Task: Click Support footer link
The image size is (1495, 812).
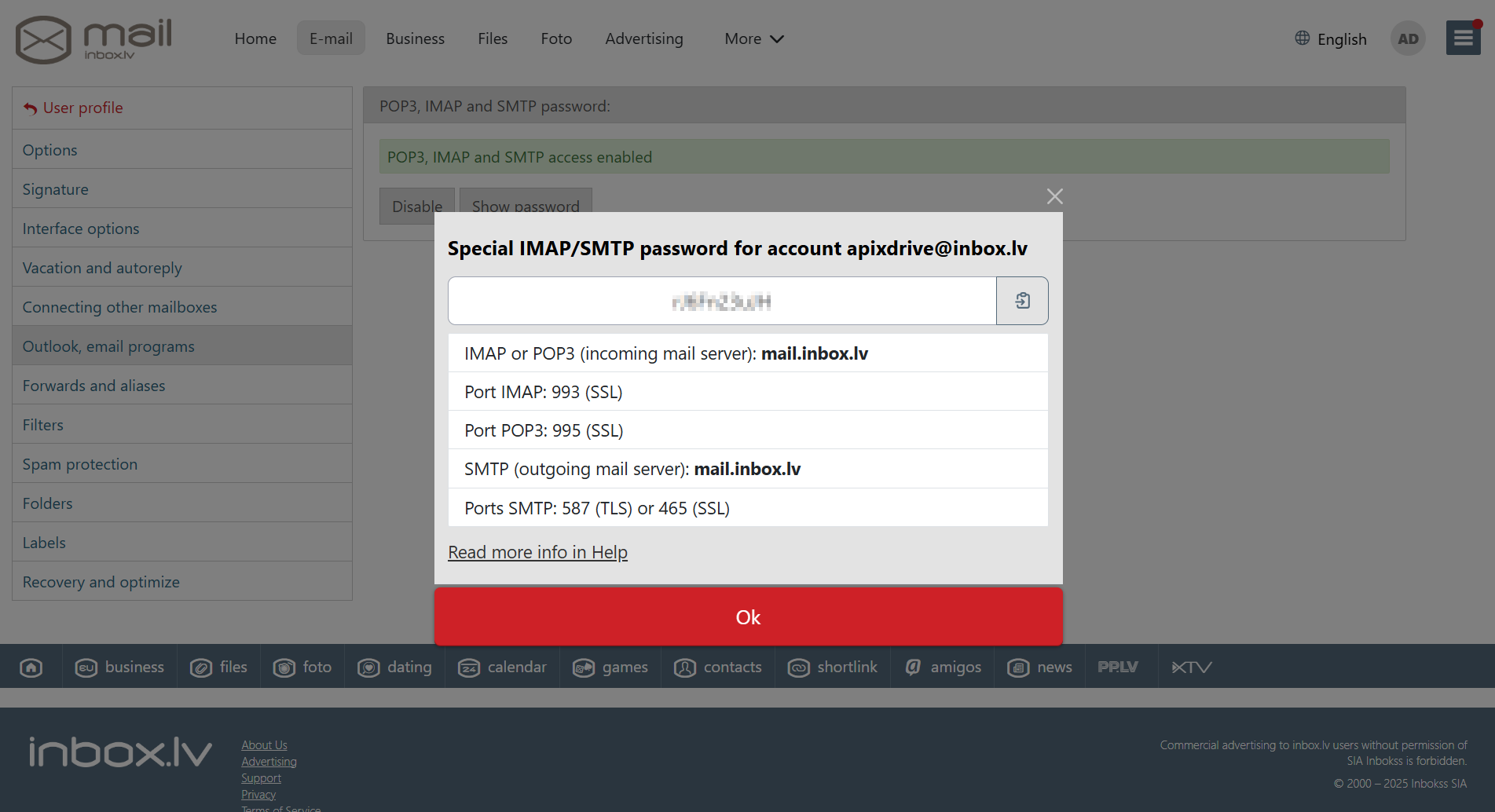Action: click(261, 777)
